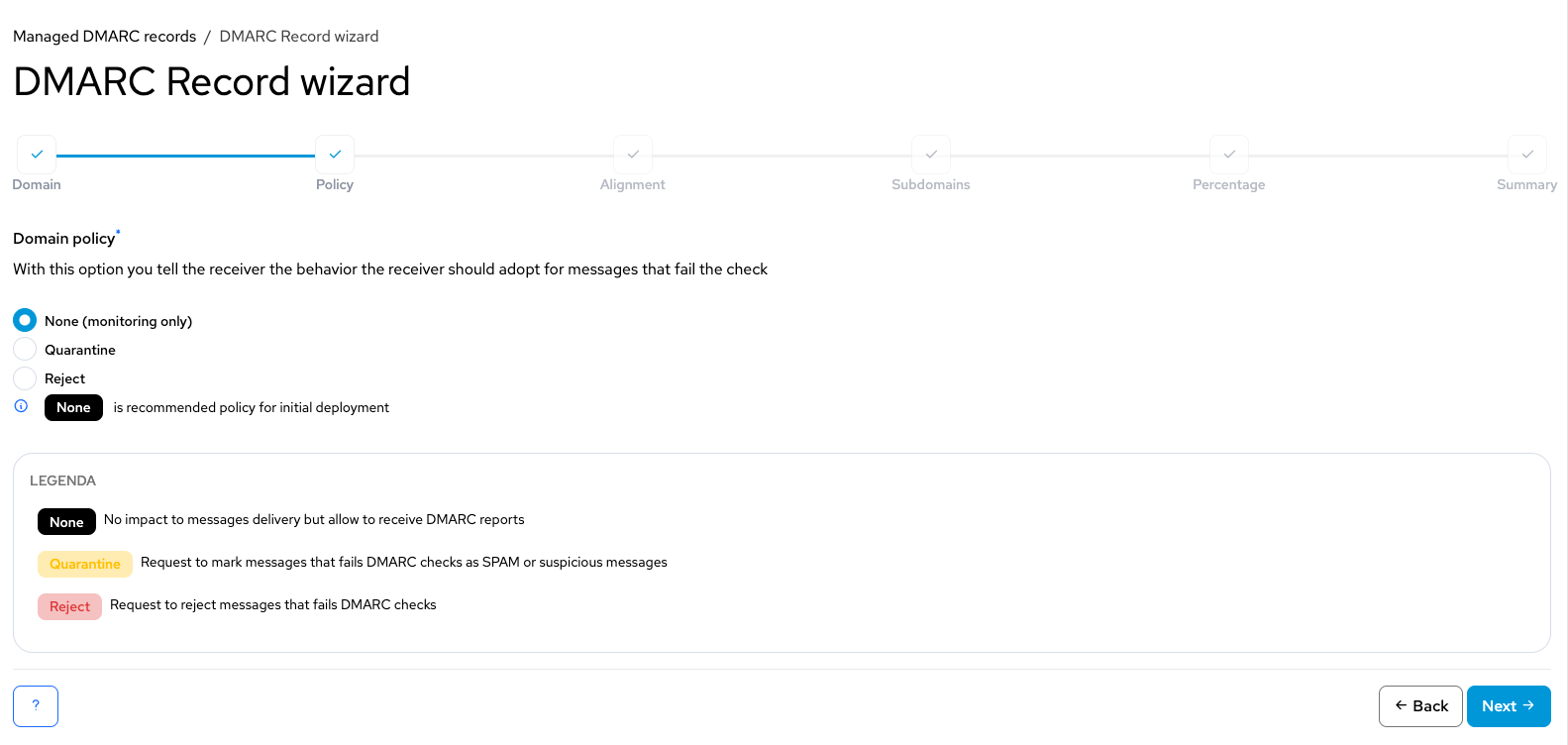
Task: Choose the Quarantine radio button
Action: (25, 349)
